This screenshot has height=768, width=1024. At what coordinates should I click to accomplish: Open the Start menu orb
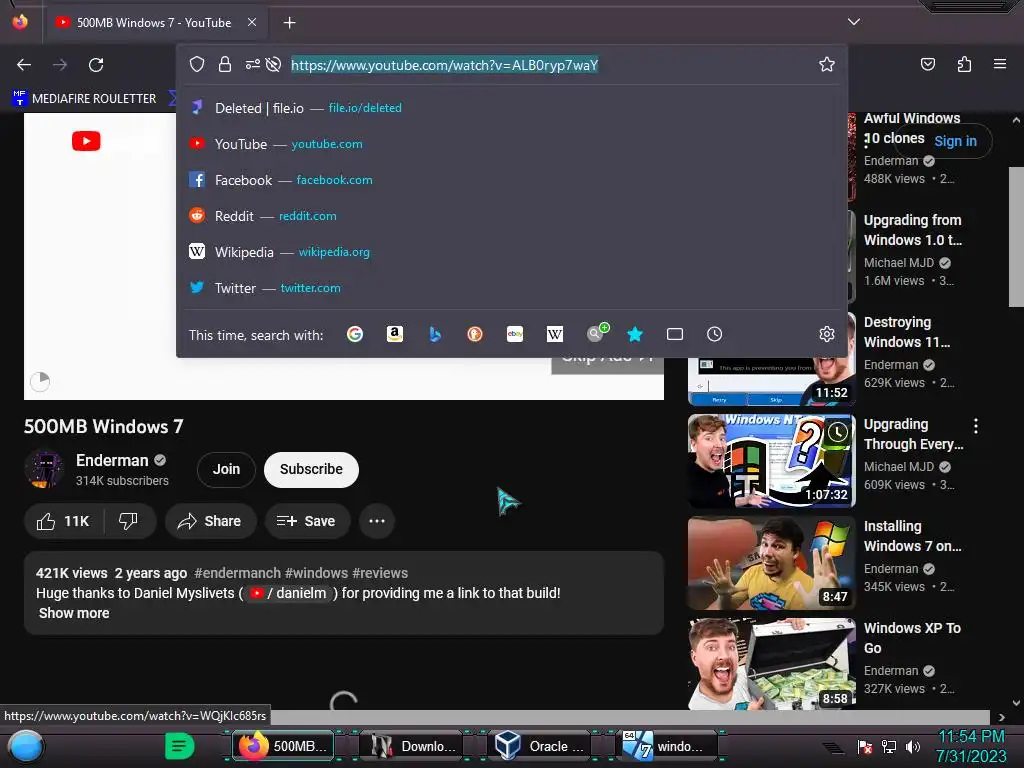(x=26, y=746)
